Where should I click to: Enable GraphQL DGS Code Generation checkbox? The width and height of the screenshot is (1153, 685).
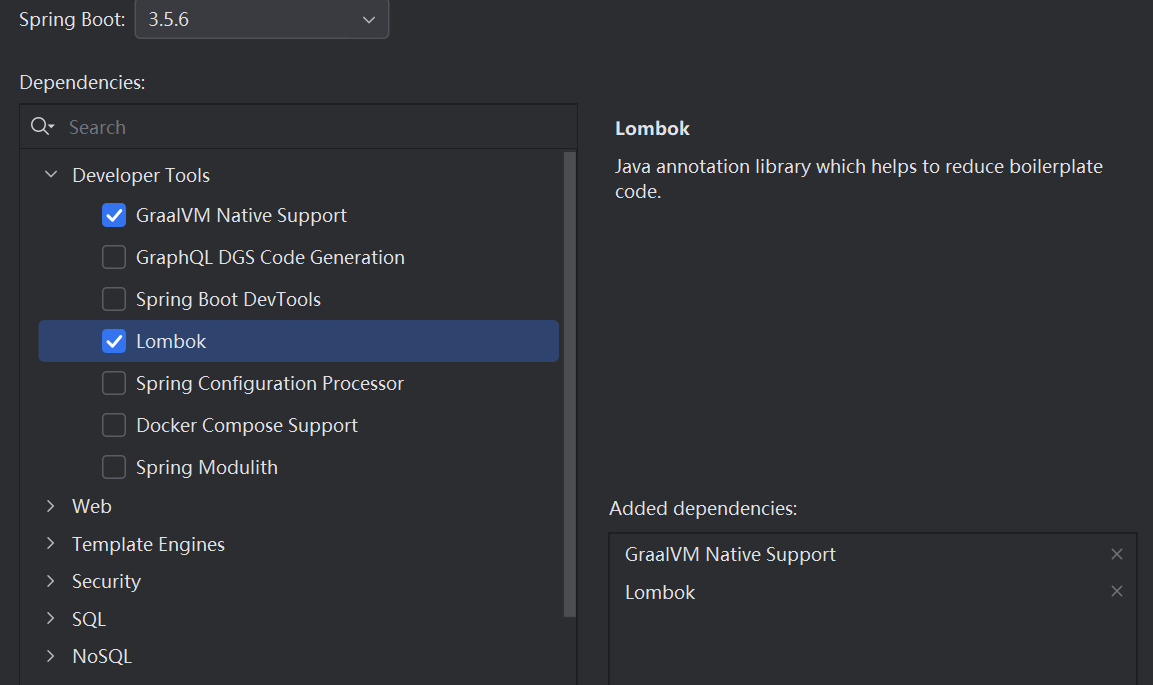point(114,258)
